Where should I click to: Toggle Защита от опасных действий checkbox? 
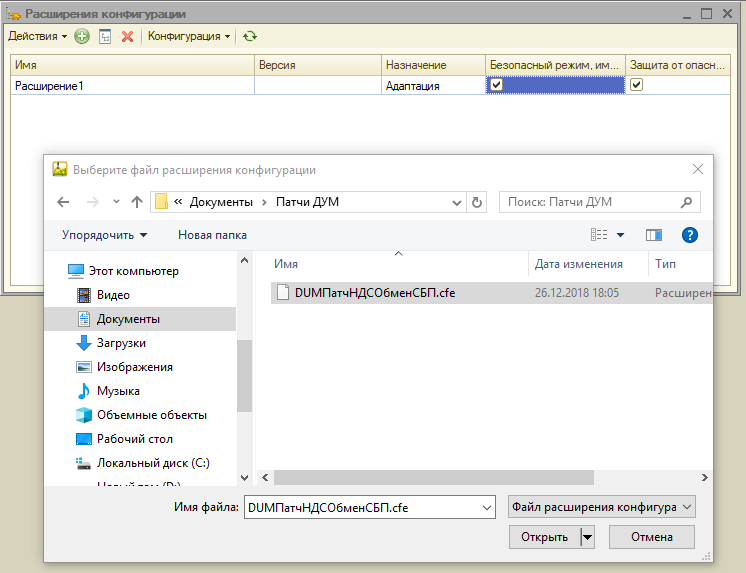click(x=636, y=85)
